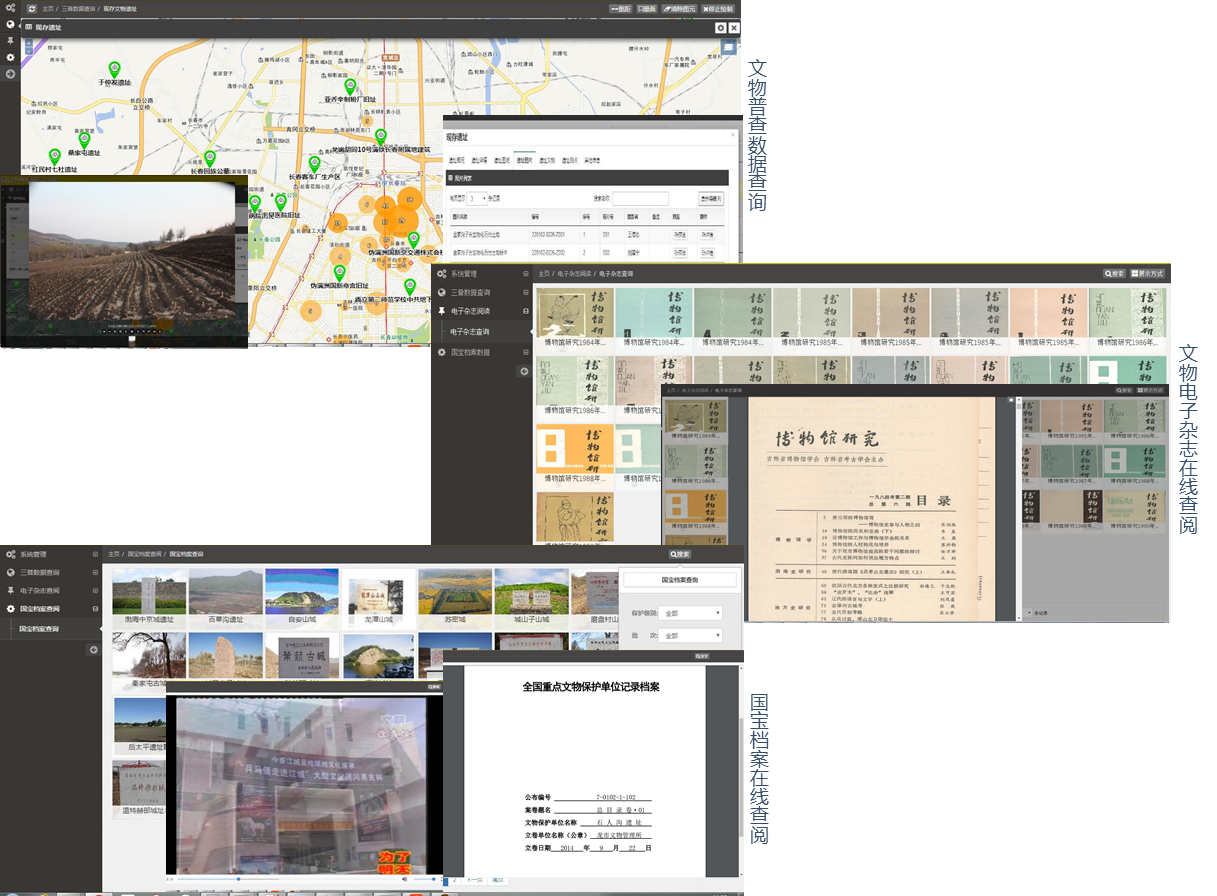1217x896 pixels.
Task: Open the 保护级别 dropdown
Action: [x=690, y=613]
